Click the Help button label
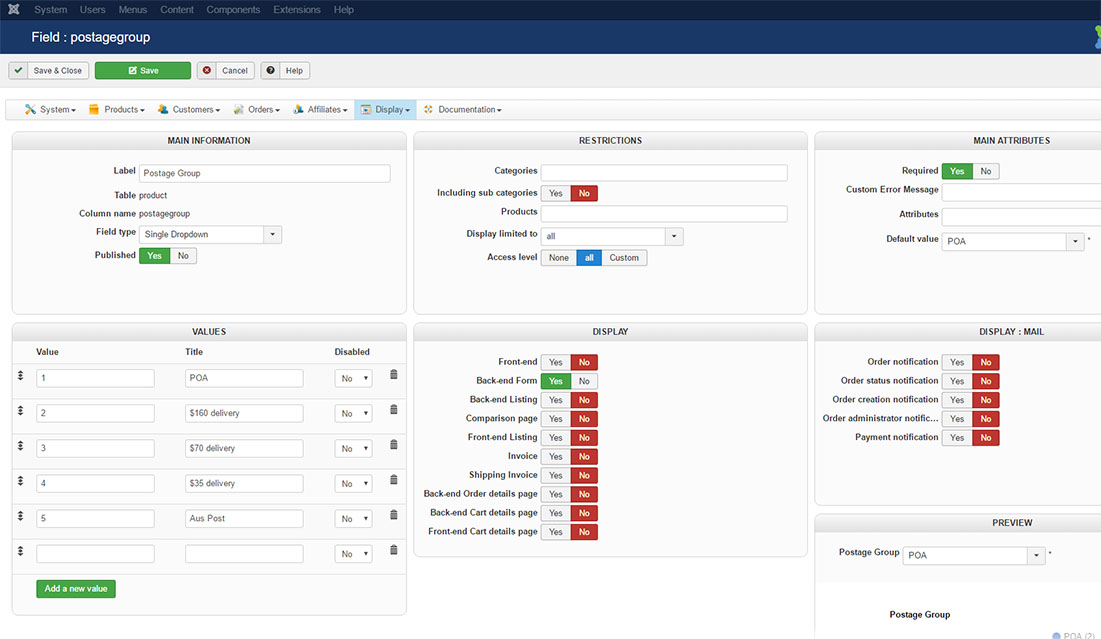Image resolution: width=1101 pixels, height=639 pixels. (x=294, y=71)
